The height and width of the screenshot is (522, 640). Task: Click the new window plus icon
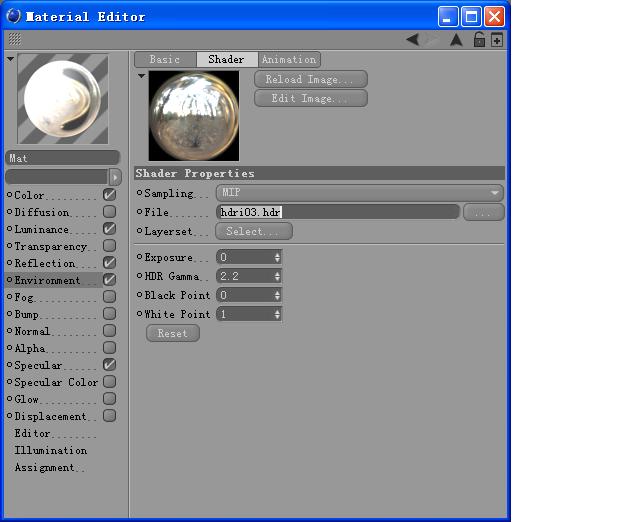pos(497,40)
